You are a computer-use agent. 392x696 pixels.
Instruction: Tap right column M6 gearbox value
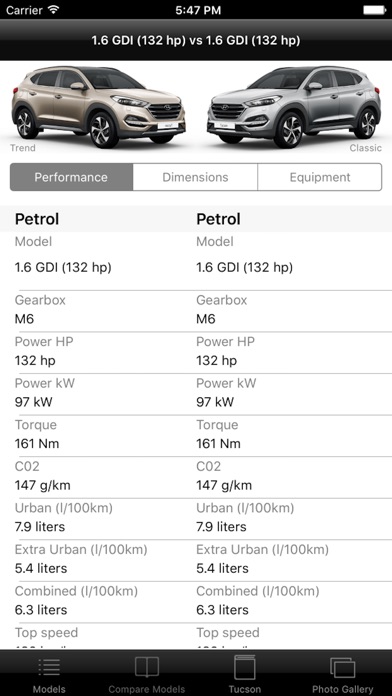click(206, 319)
